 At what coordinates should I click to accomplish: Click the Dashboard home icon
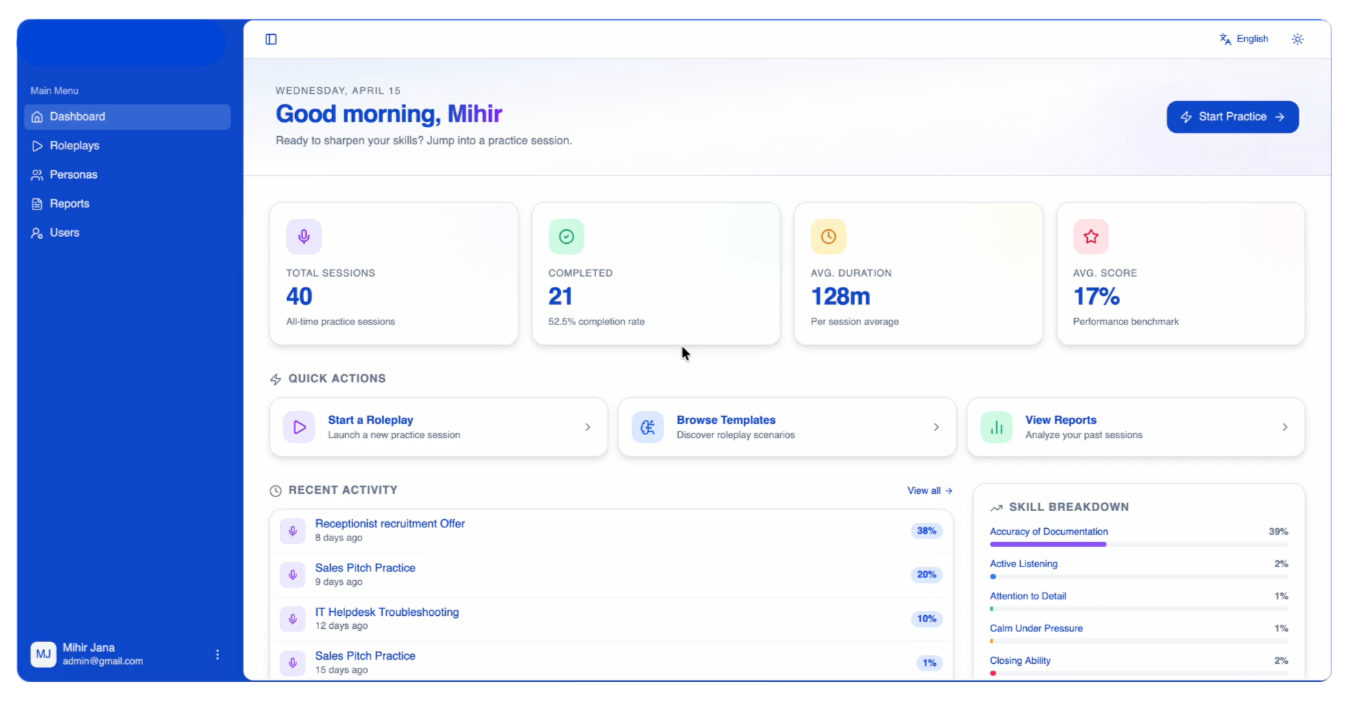[x=37, y=117]
